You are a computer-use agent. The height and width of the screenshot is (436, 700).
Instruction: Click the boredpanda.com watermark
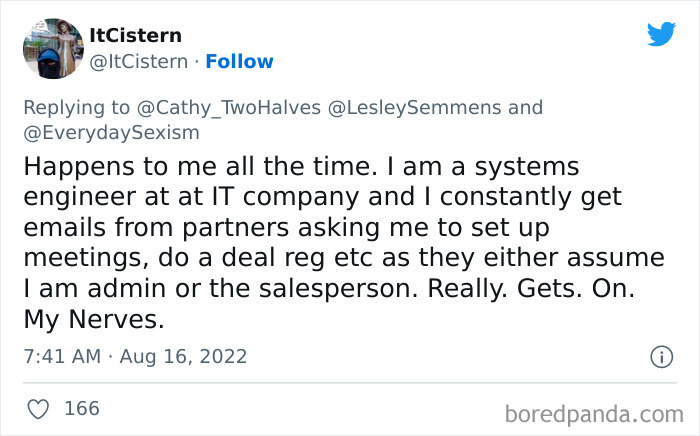point(594,412)
